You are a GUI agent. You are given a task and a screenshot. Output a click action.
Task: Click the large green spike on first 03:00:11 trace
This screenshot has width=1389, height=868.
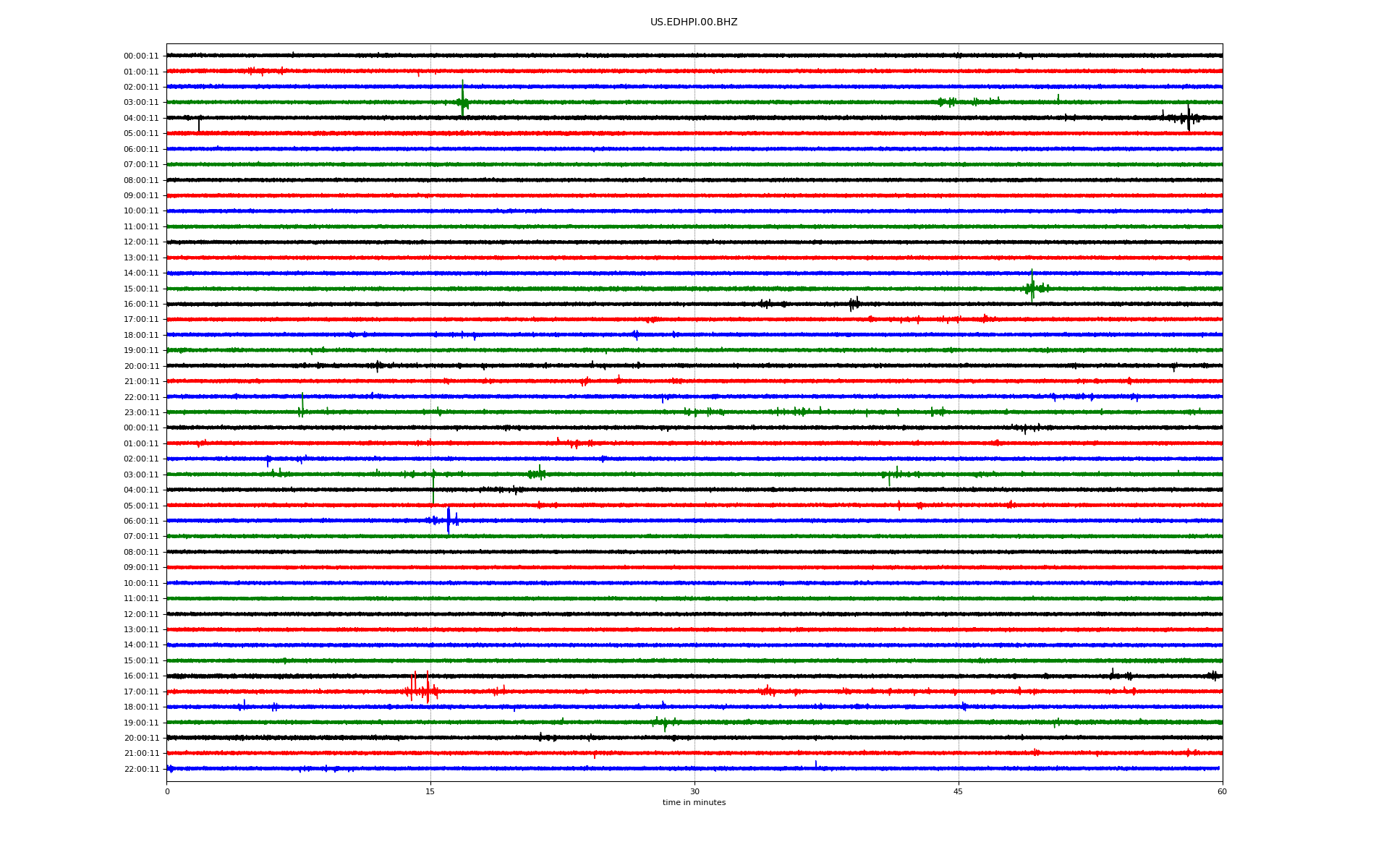[462, 101]
